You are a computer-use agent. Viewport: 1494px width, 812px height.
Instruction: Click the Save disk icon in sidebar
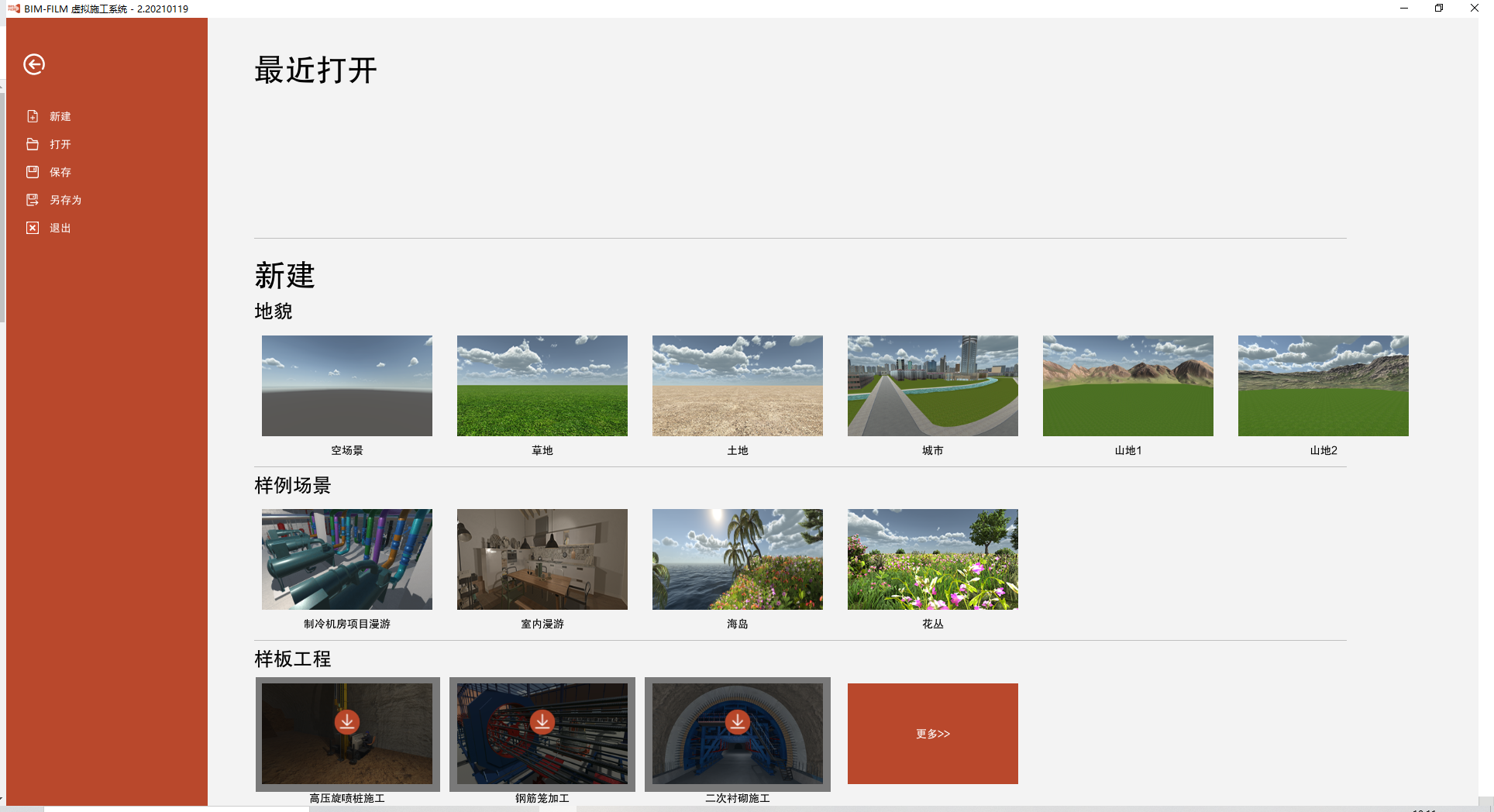(33, 172)
